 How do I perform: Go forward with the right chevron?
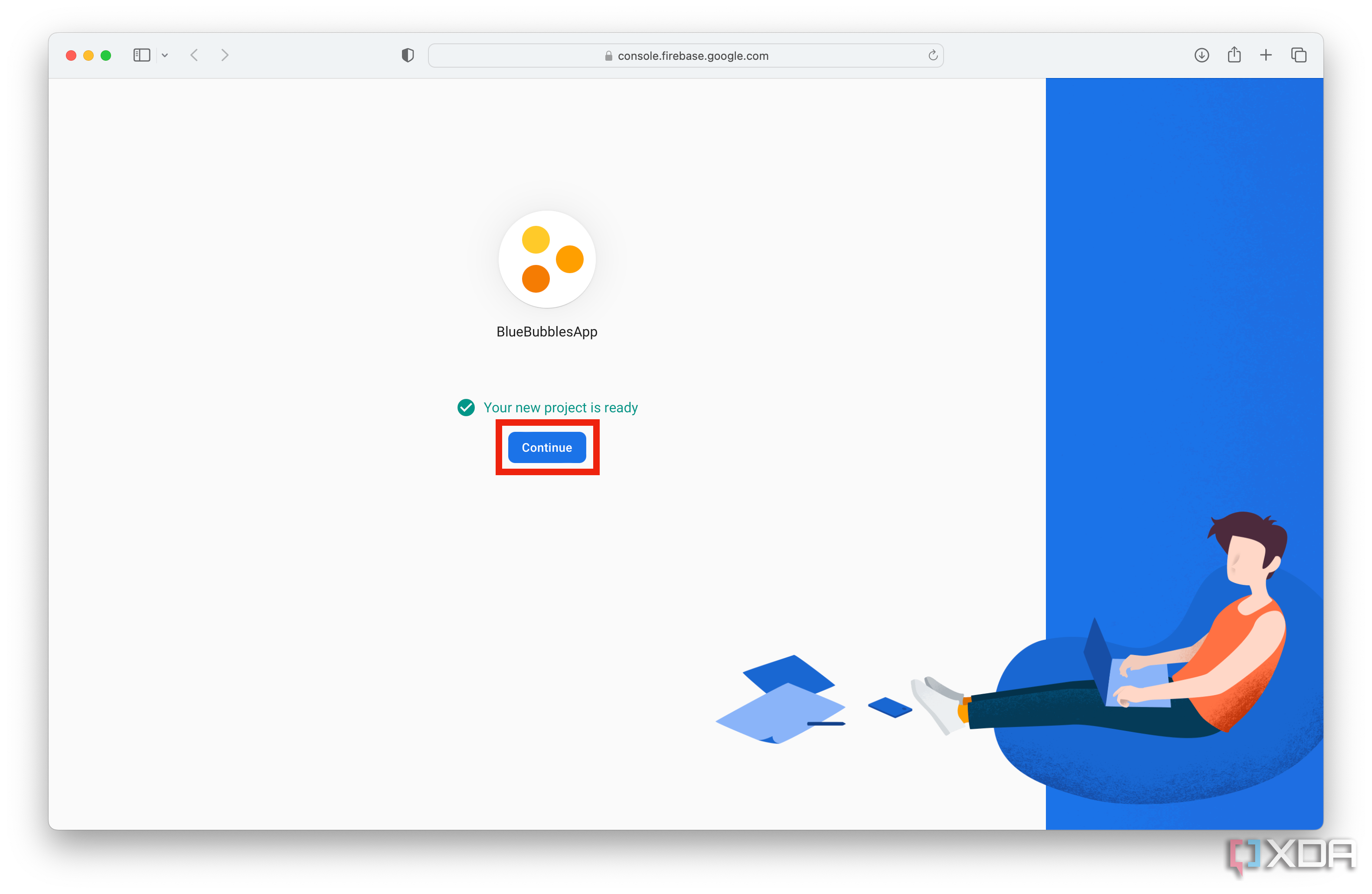225,55
